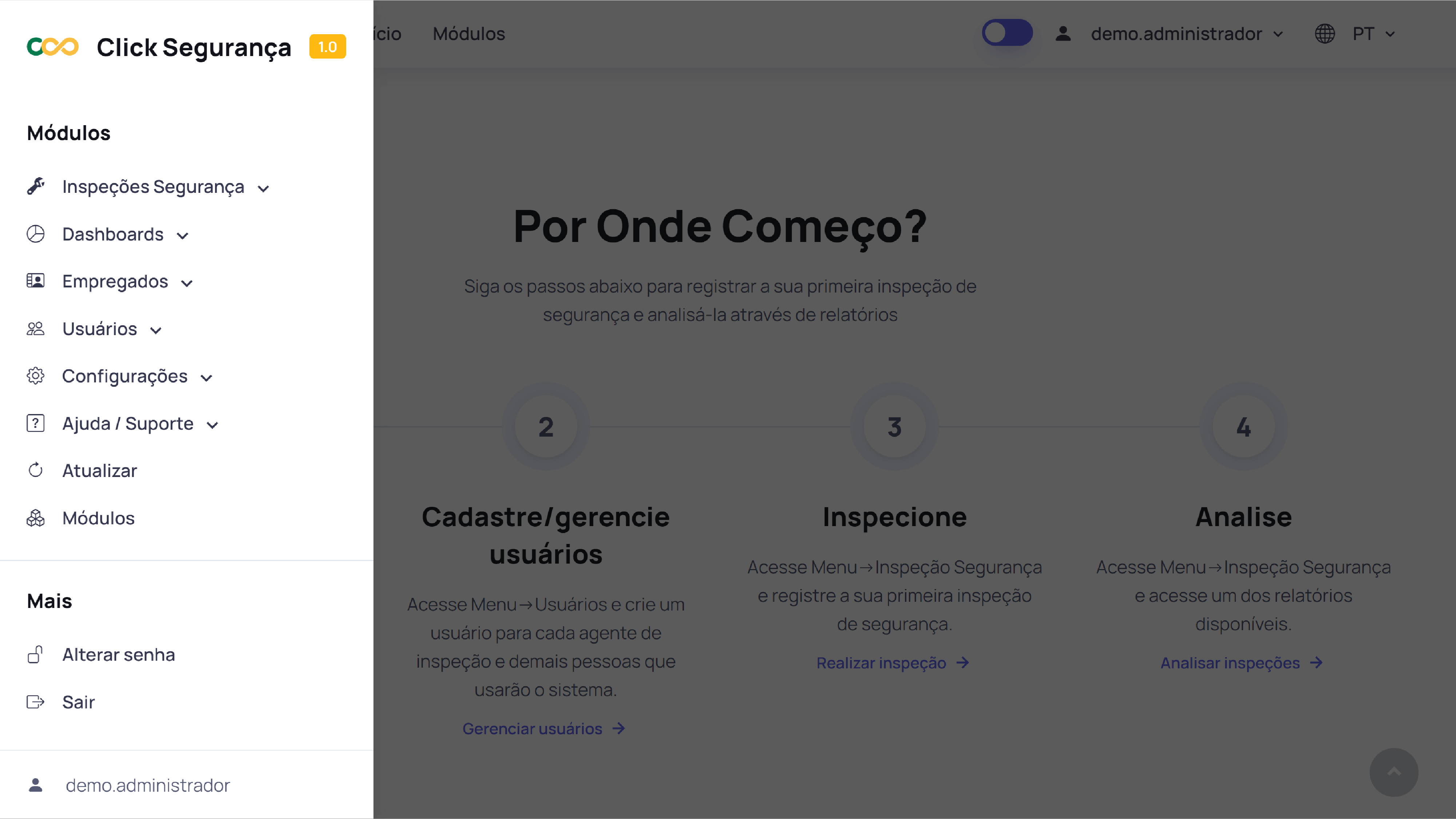The image size is (1456, 819).
Task: Expand the Usuários submenu chevron
Action: pyautogui.click(x=156, y=331)
